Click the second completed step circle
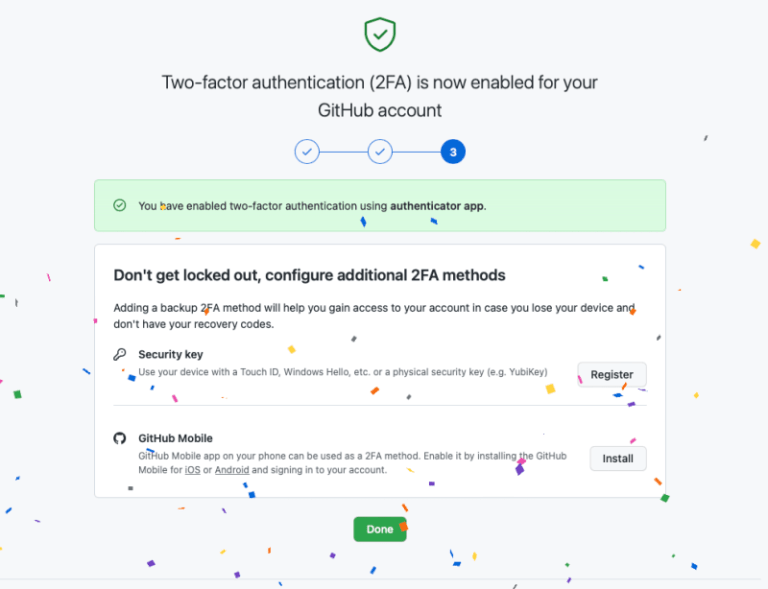 [x=380, y=152]
